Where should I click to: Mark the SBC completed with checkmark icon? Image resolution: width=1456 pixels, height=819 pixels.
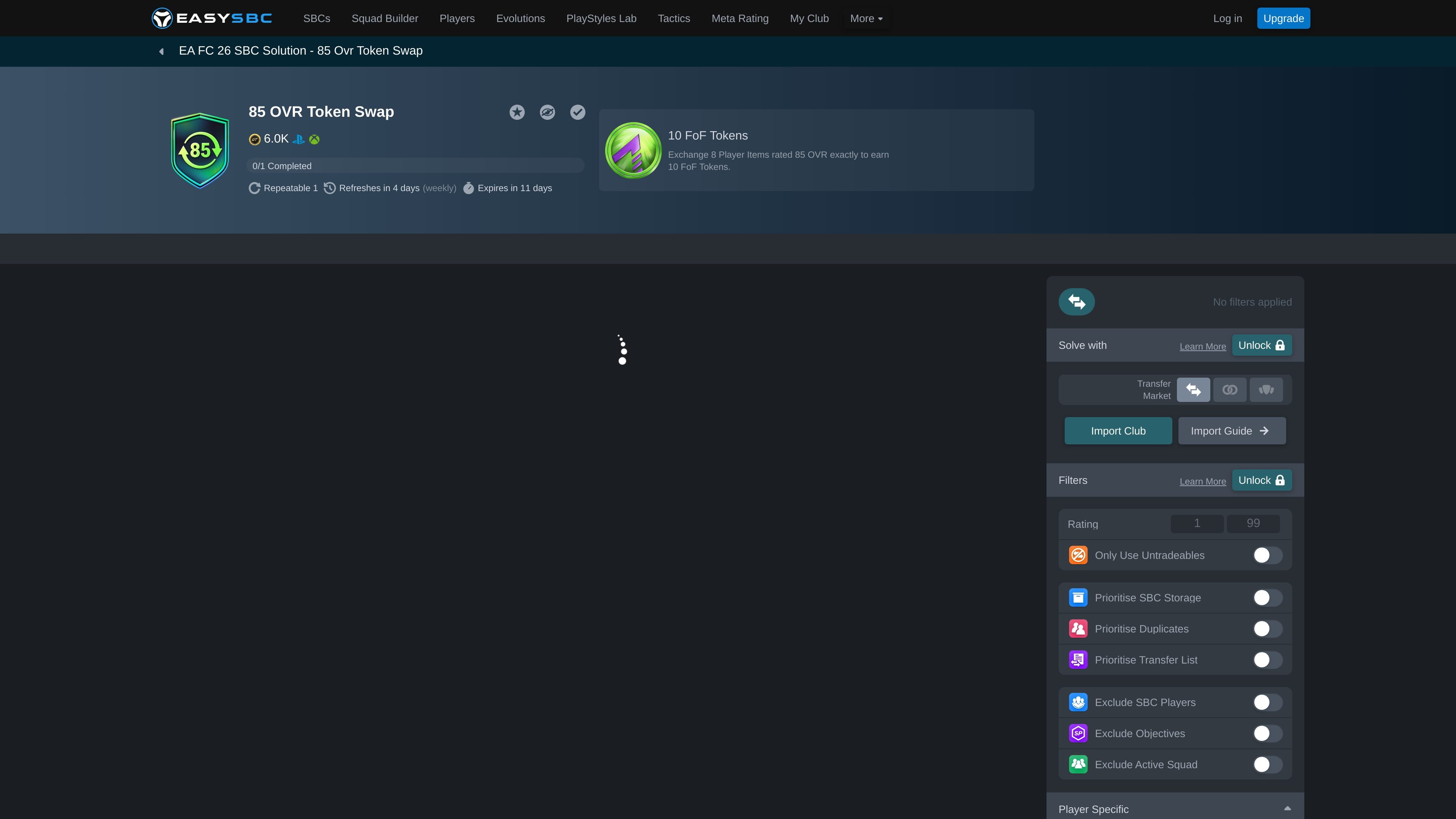pyautogui.click(x=577, y=112)
